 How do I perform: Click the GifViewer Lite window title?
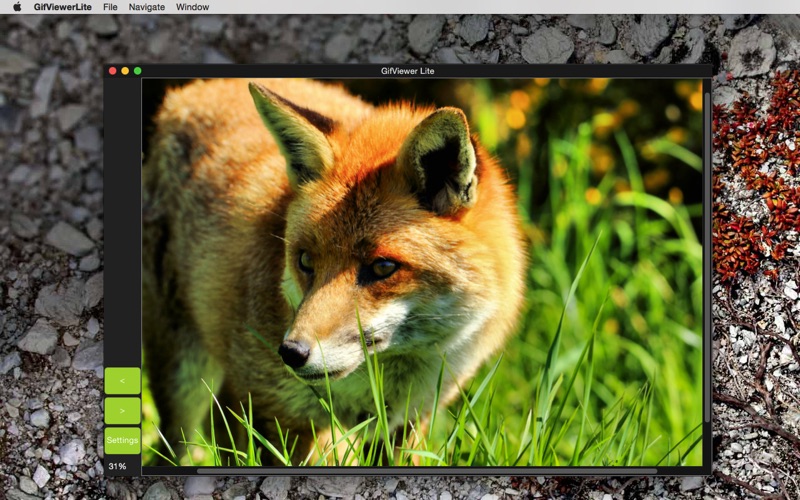[408, 71]
